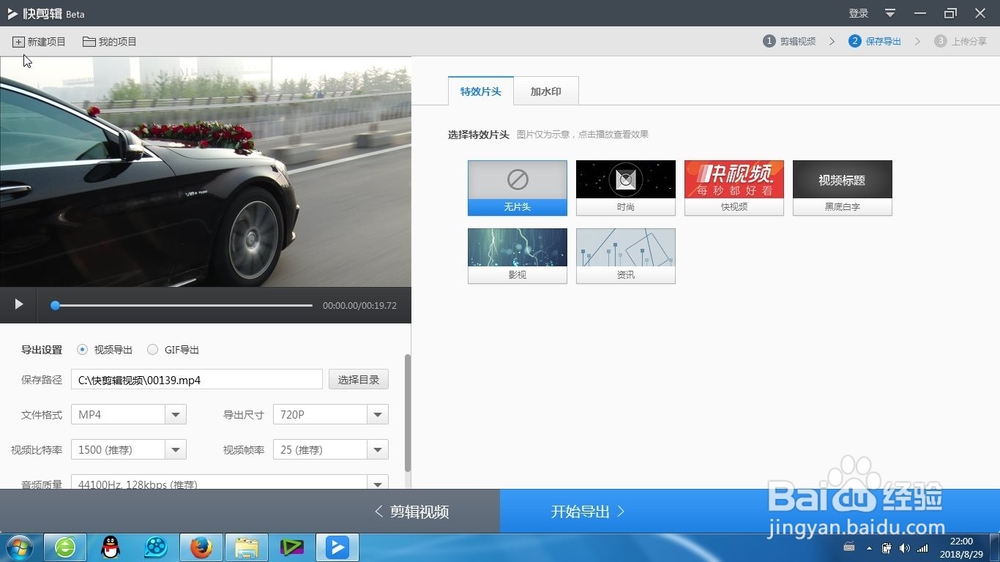Choose the 黑底白字 intro template

coord(842,188)
